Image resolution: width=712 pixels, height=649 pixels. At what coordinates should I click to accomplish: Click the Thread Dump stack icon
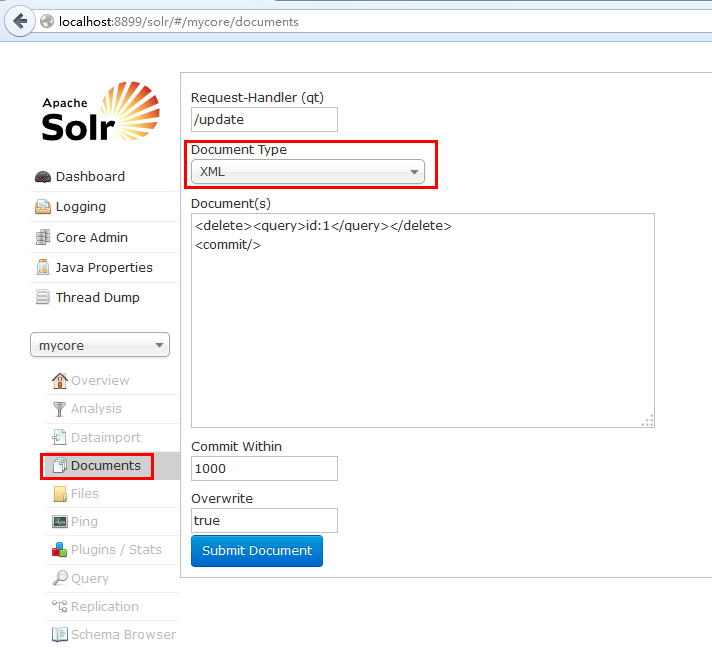pos(43,298)
